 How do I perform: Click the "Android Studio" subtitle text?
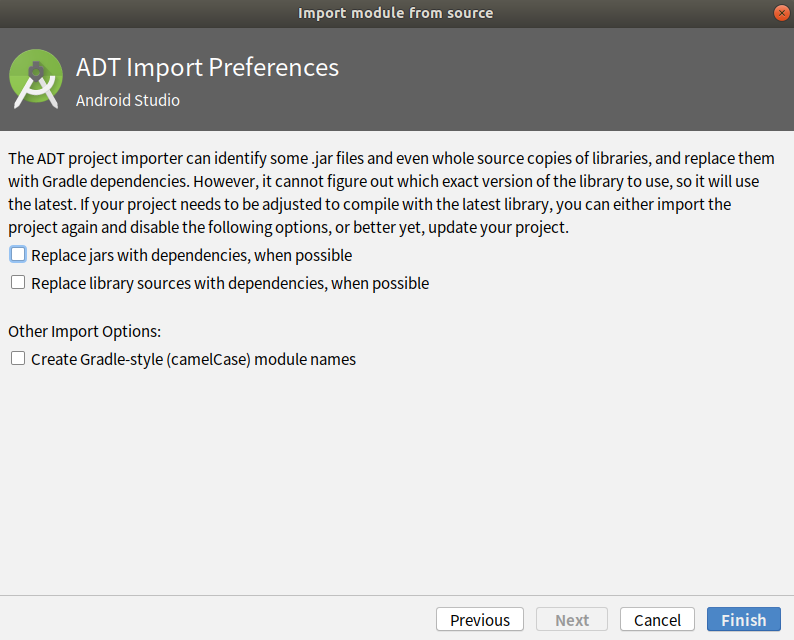128,100
